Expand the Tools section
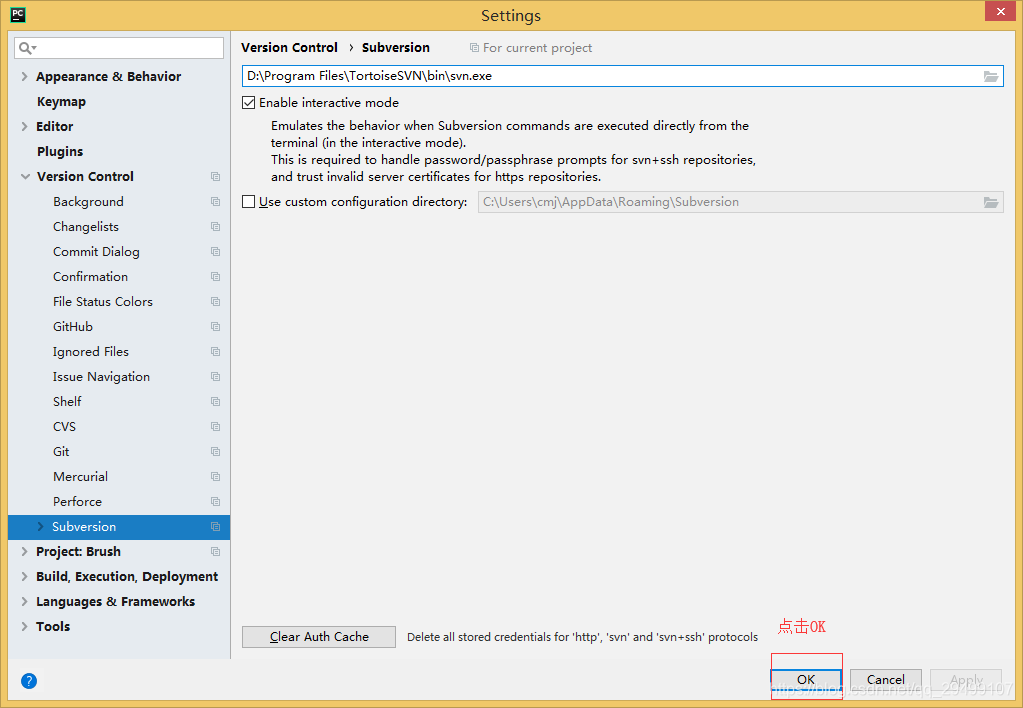The width and height of the screenshot is (1023, 708). point(25,626)
